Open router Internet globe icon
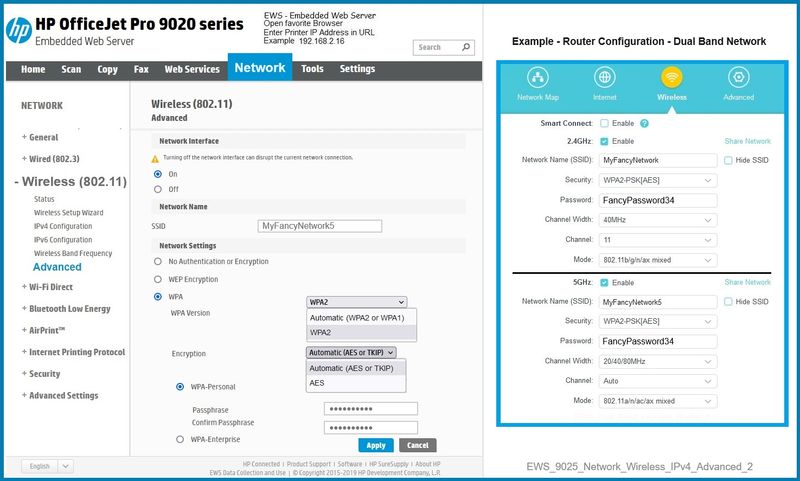Viewport: 800px width, 481px height. 605,77
